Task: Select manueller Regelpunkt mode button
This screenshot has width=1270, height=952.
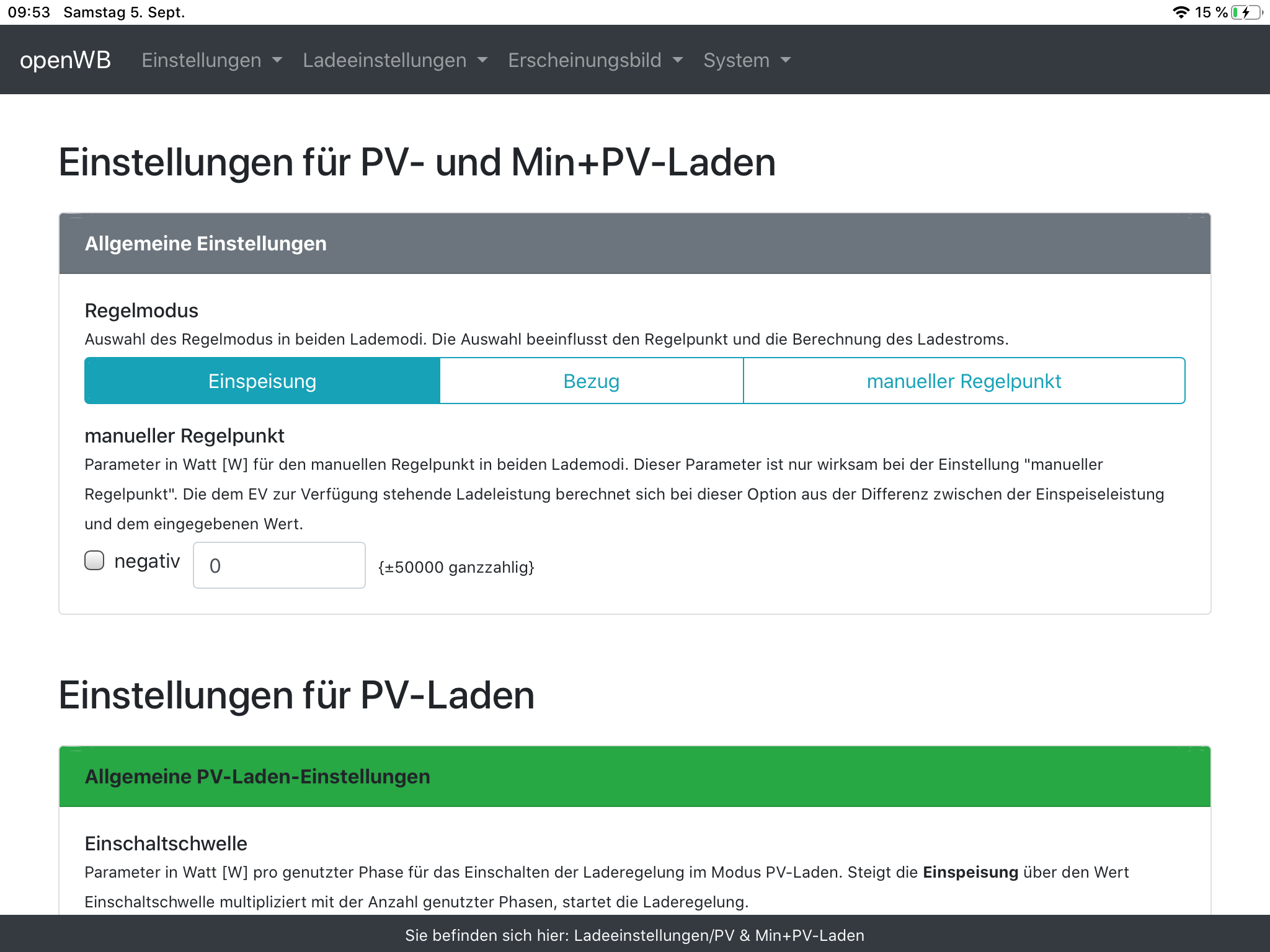Action: [x=964, y=381]
